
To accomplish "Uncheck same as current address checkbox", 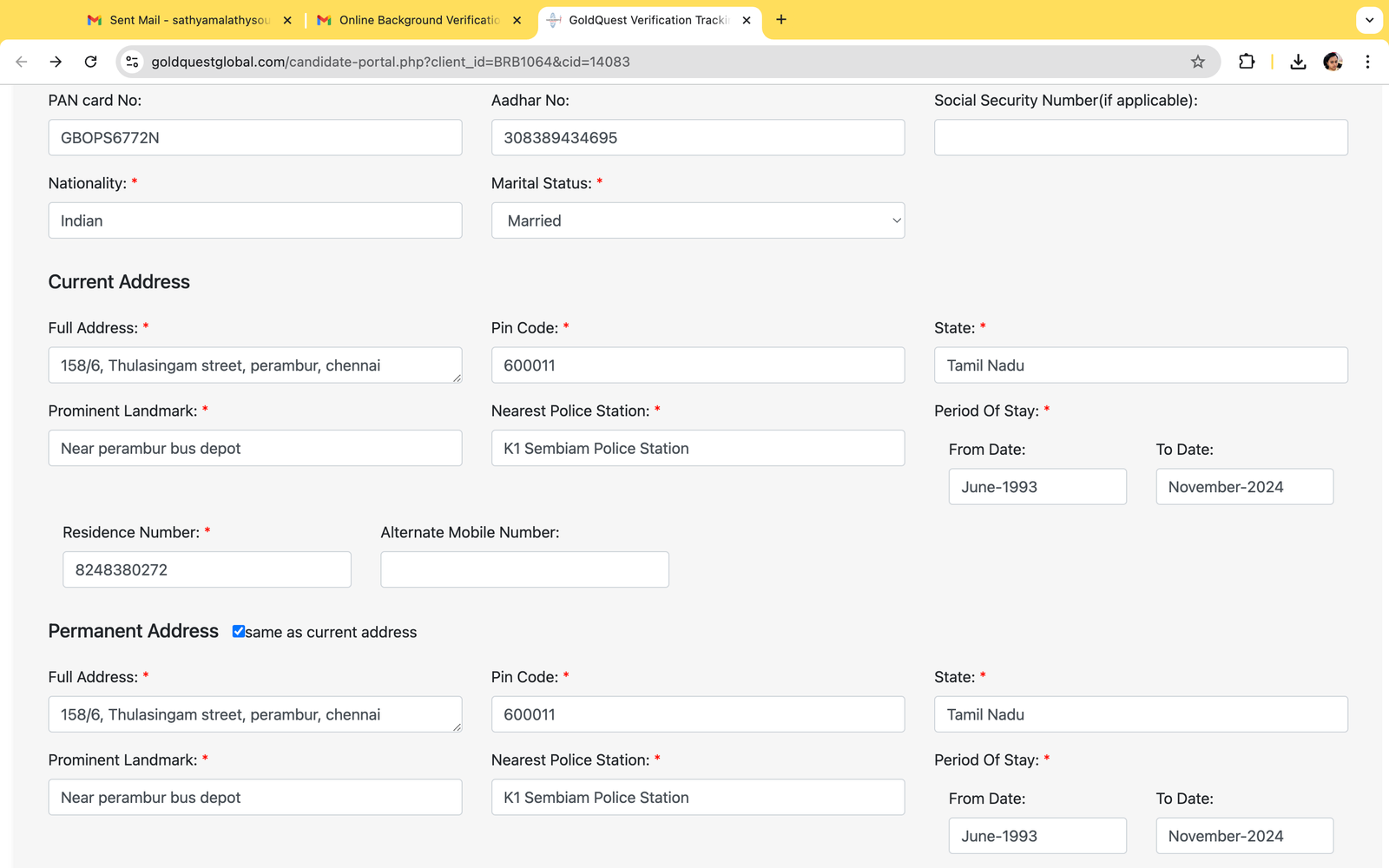I will [238, 631].
